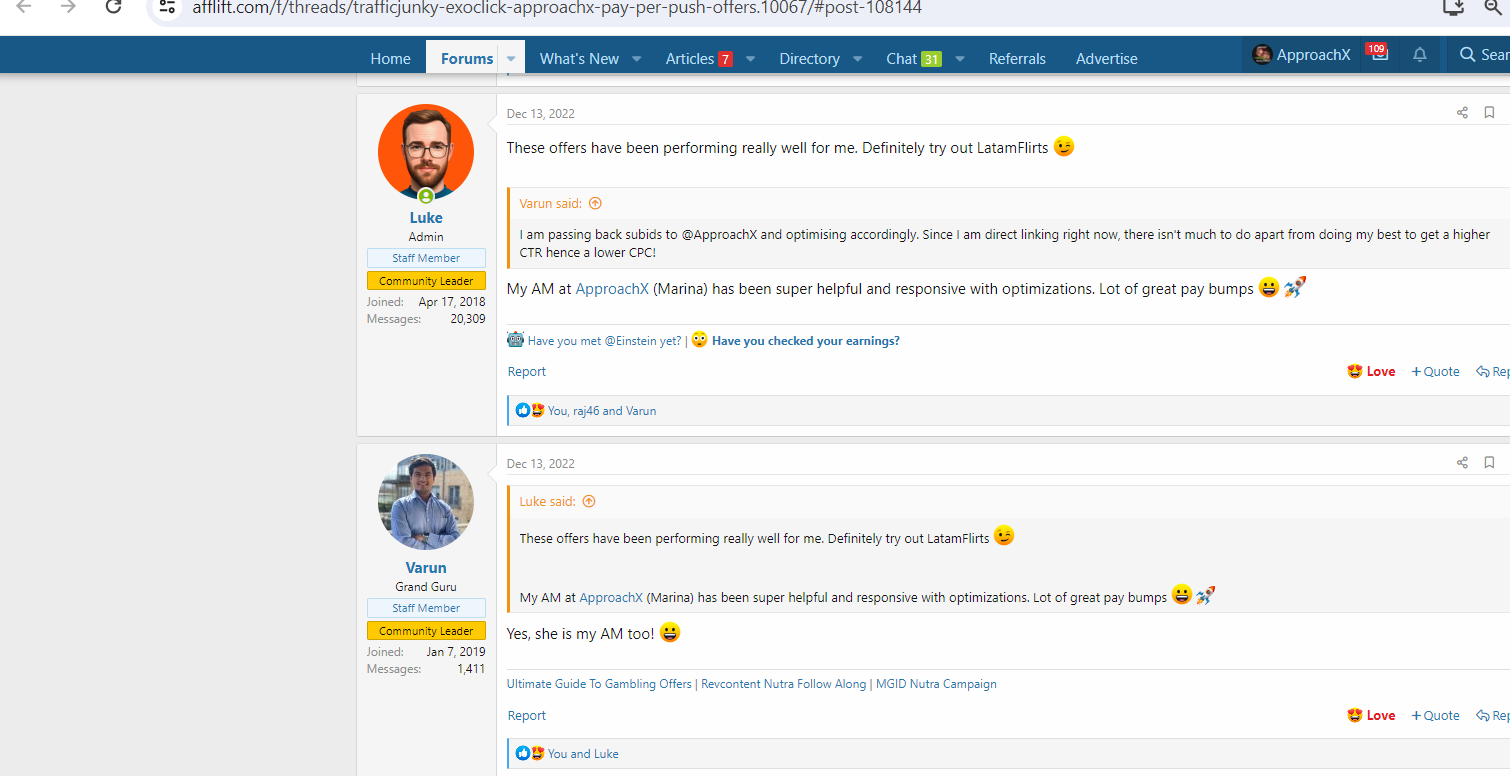Share Varun's post

(x=1462, y=462)
